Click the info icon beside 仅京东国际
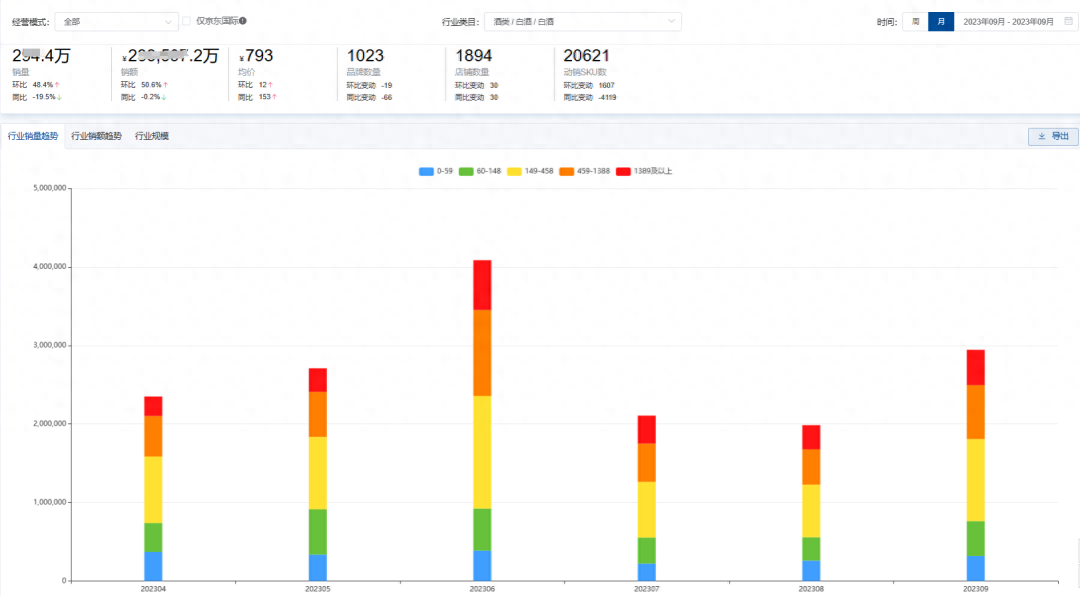 [x=242, y=21]
